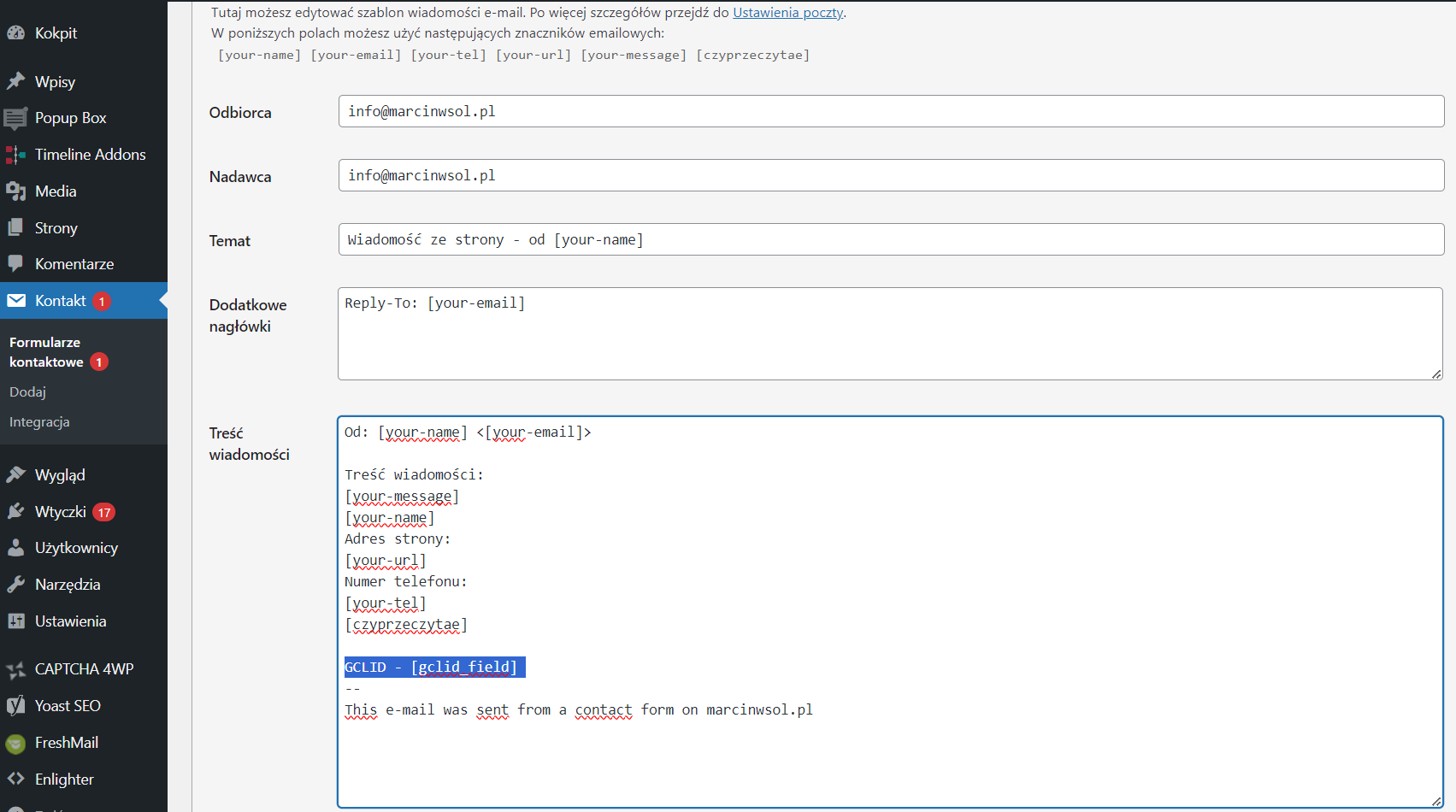Click the Kokpit dashboard icon
The height and width of the screenshot is (812, 1456).
click(x=16, y=33)
